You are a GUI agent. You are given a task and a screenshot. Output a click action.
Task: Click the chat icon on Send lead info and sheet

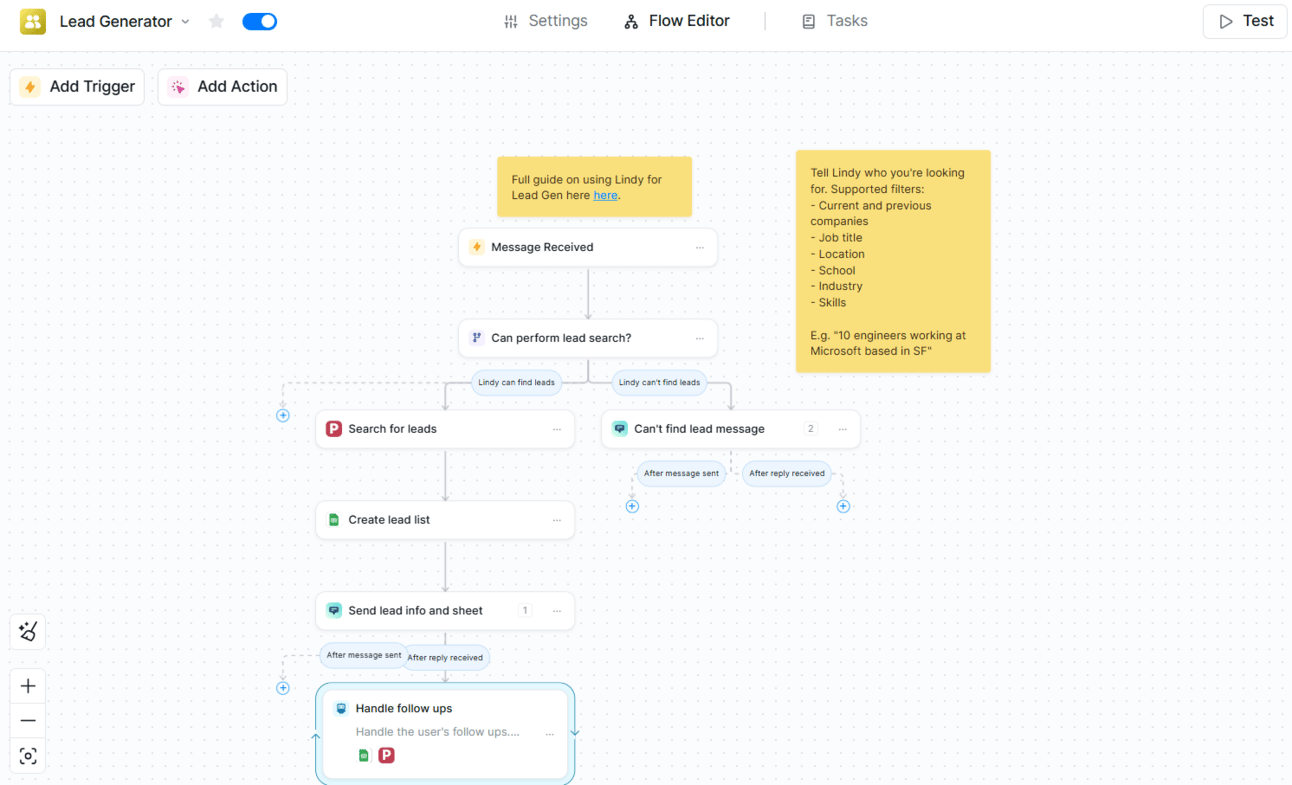334,611
